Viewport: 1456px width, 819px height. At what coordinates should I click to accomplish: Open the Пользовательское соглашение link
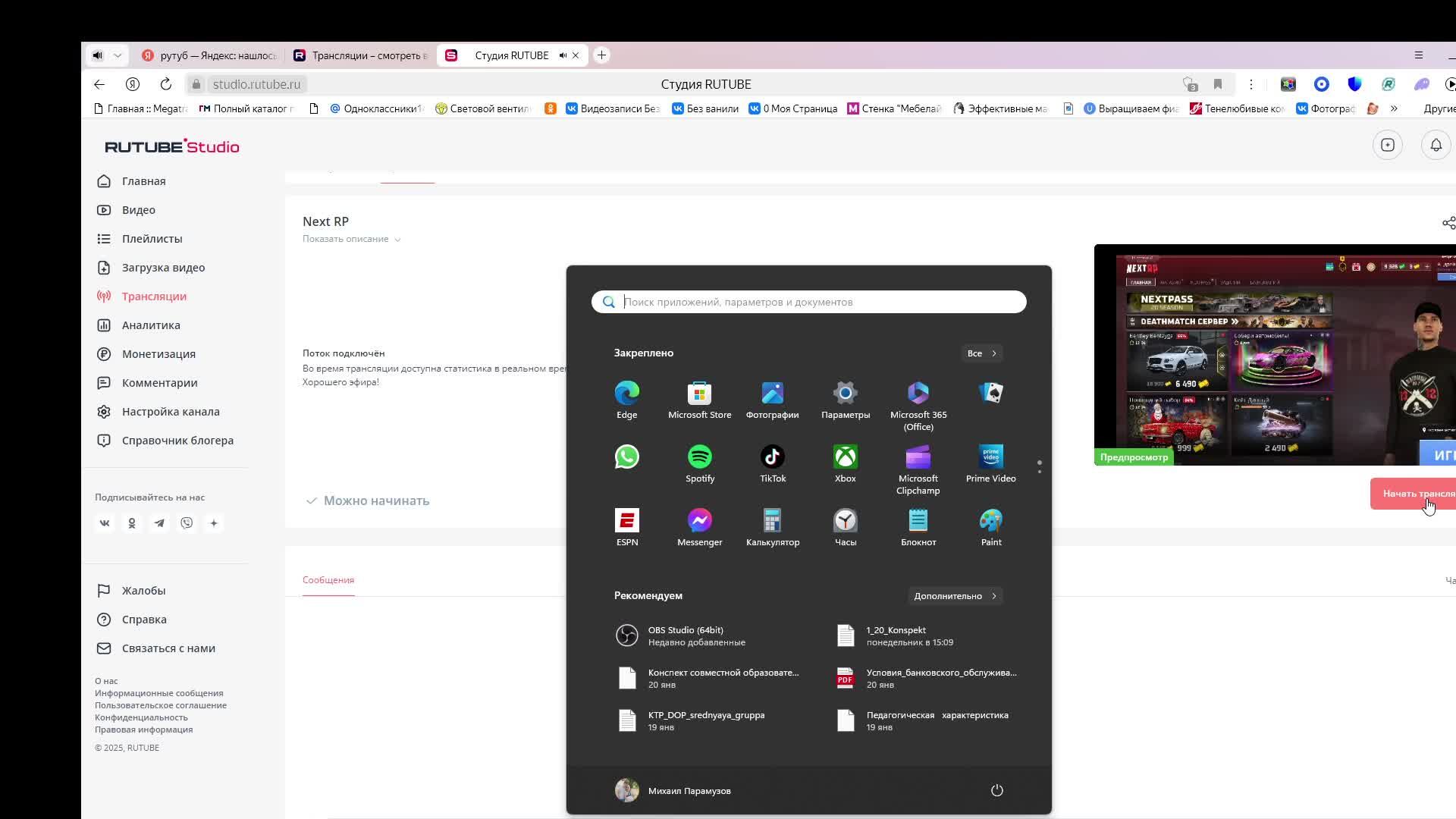click(x=160, y=705)
